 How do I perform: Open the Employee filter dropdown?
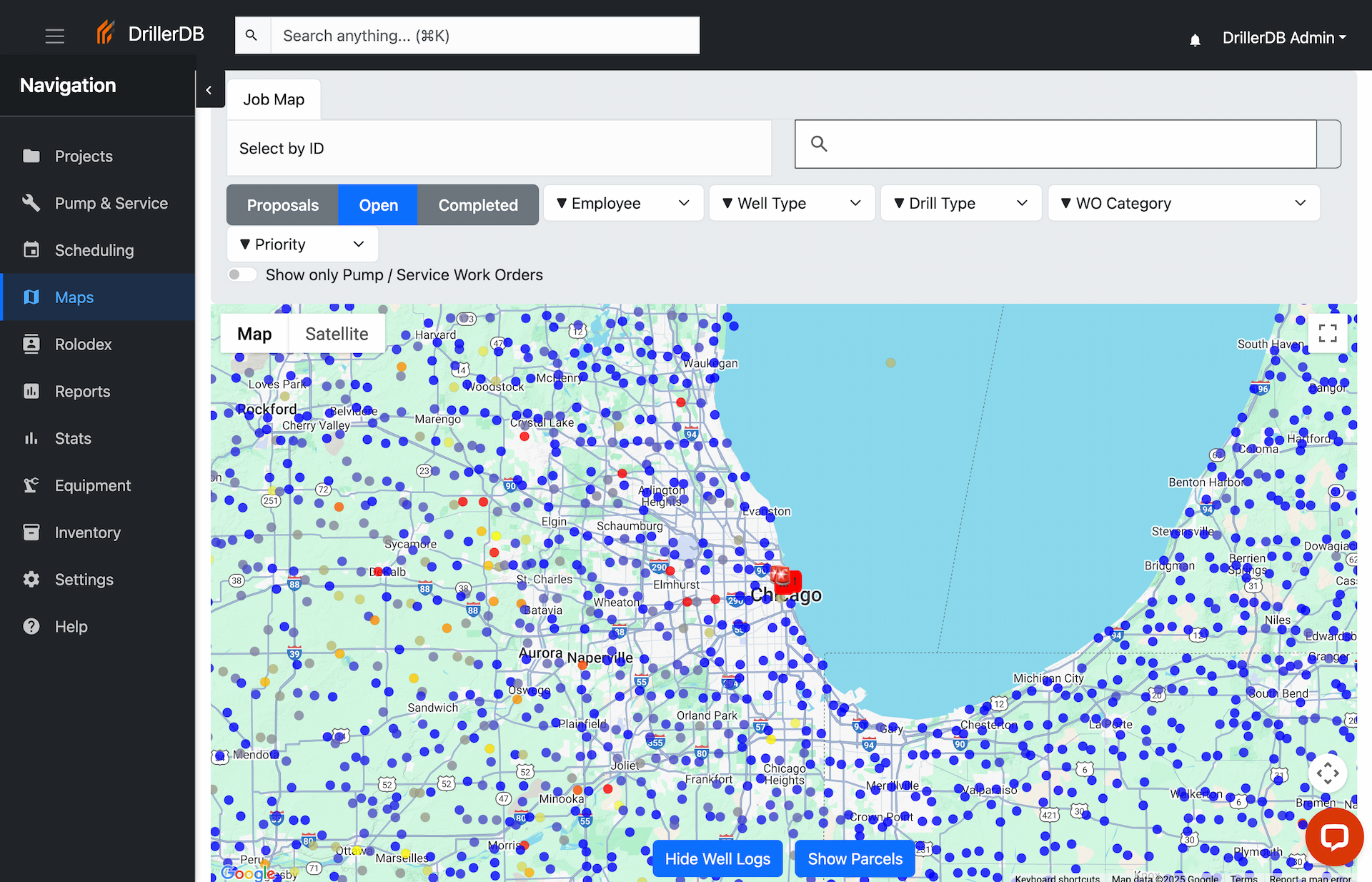(622, 203)
